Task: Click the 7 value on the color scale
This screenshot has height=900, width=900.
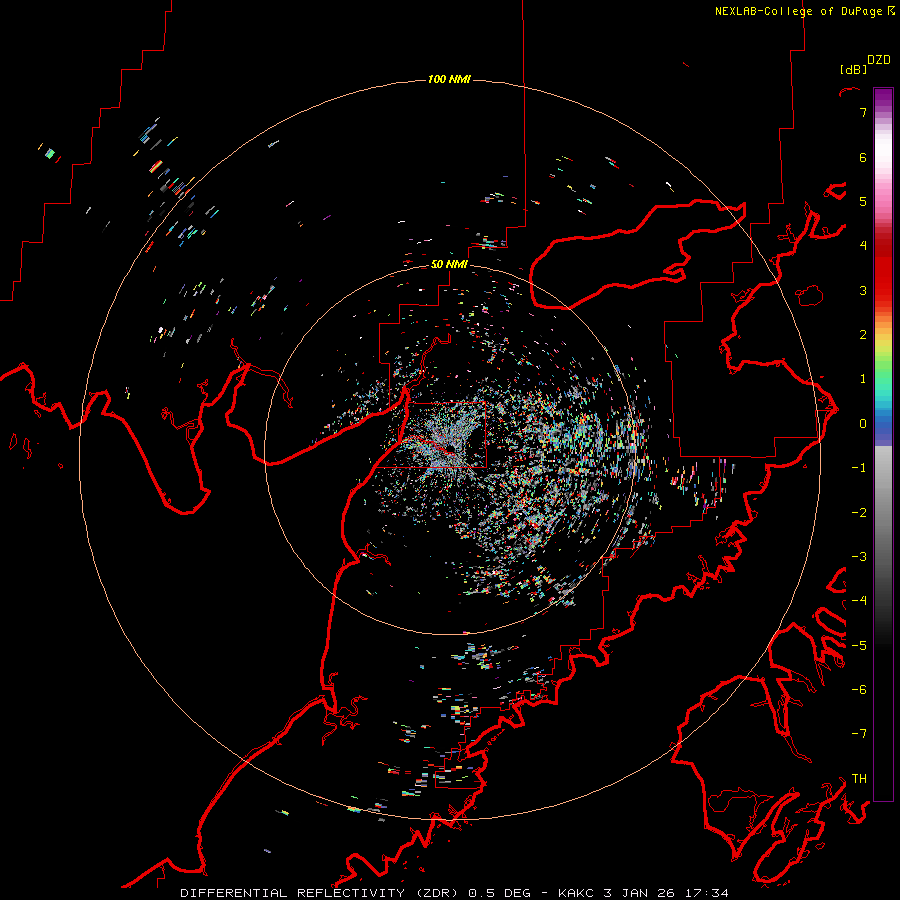Action: tap(863, 112)
